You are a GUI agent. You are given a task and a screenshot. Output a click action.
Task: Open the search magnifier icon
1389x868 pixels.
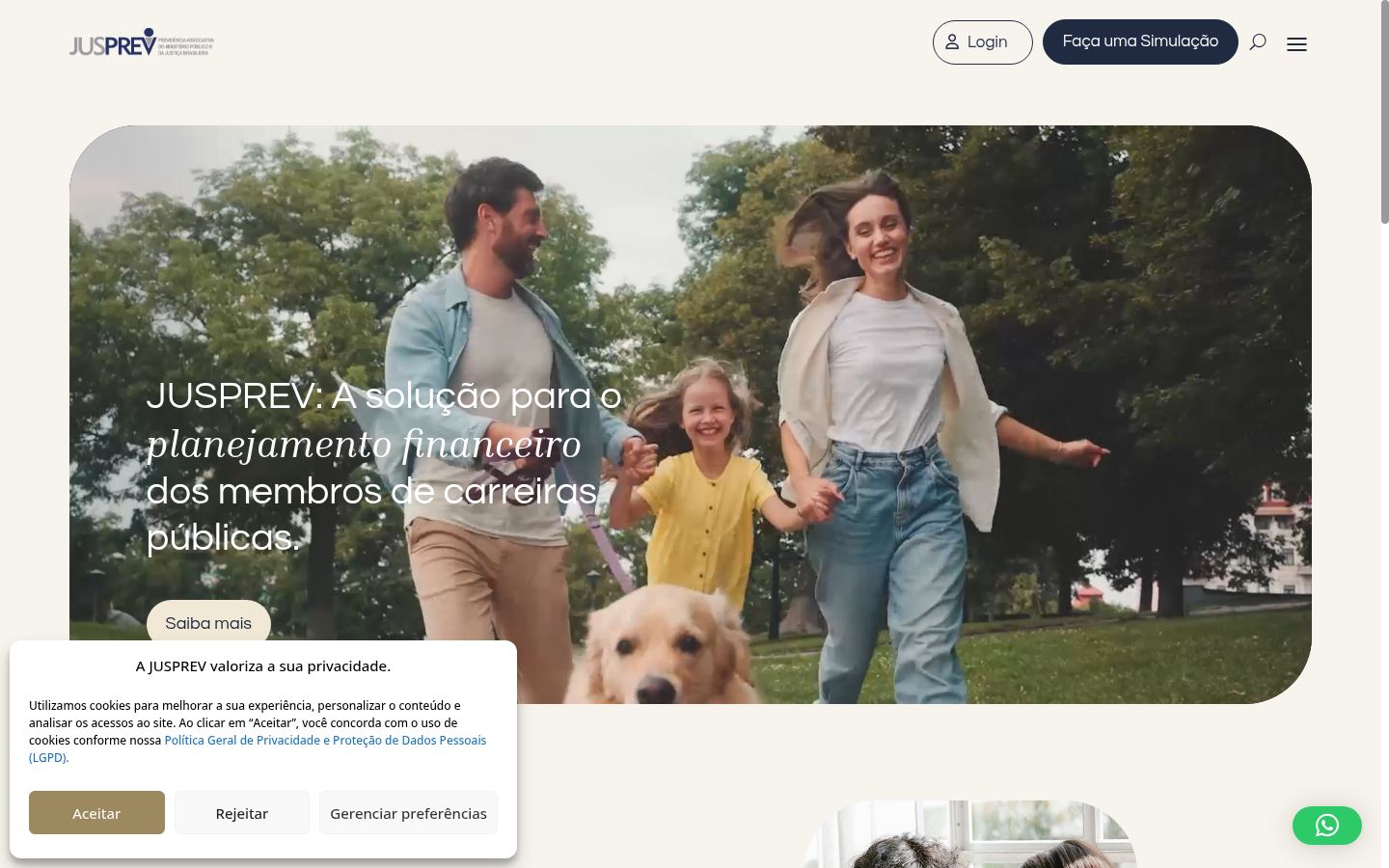1258,41
